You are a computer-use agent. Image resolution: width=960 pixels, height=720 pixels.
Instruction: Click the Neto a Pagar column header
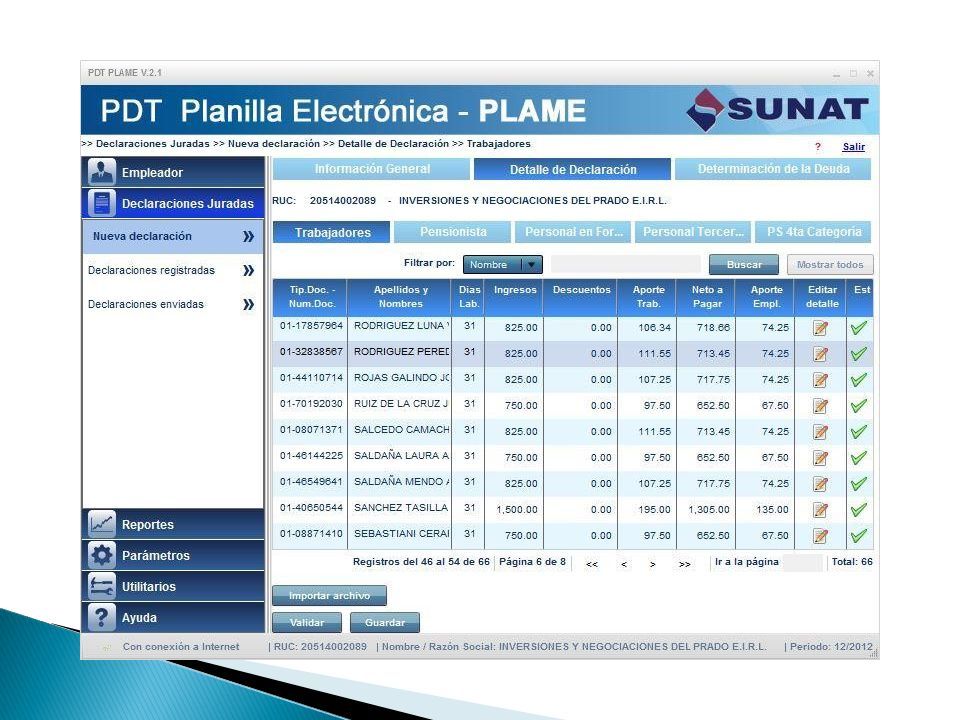click(707, 297)
